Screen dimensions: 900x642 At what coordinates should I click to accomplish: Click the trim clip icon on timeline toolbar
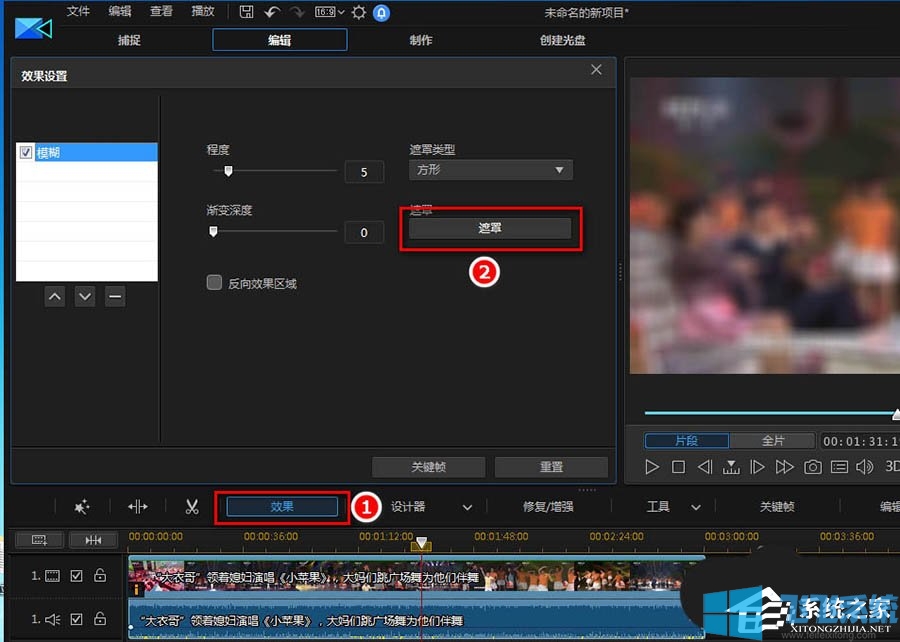click(x=137, y=506)
